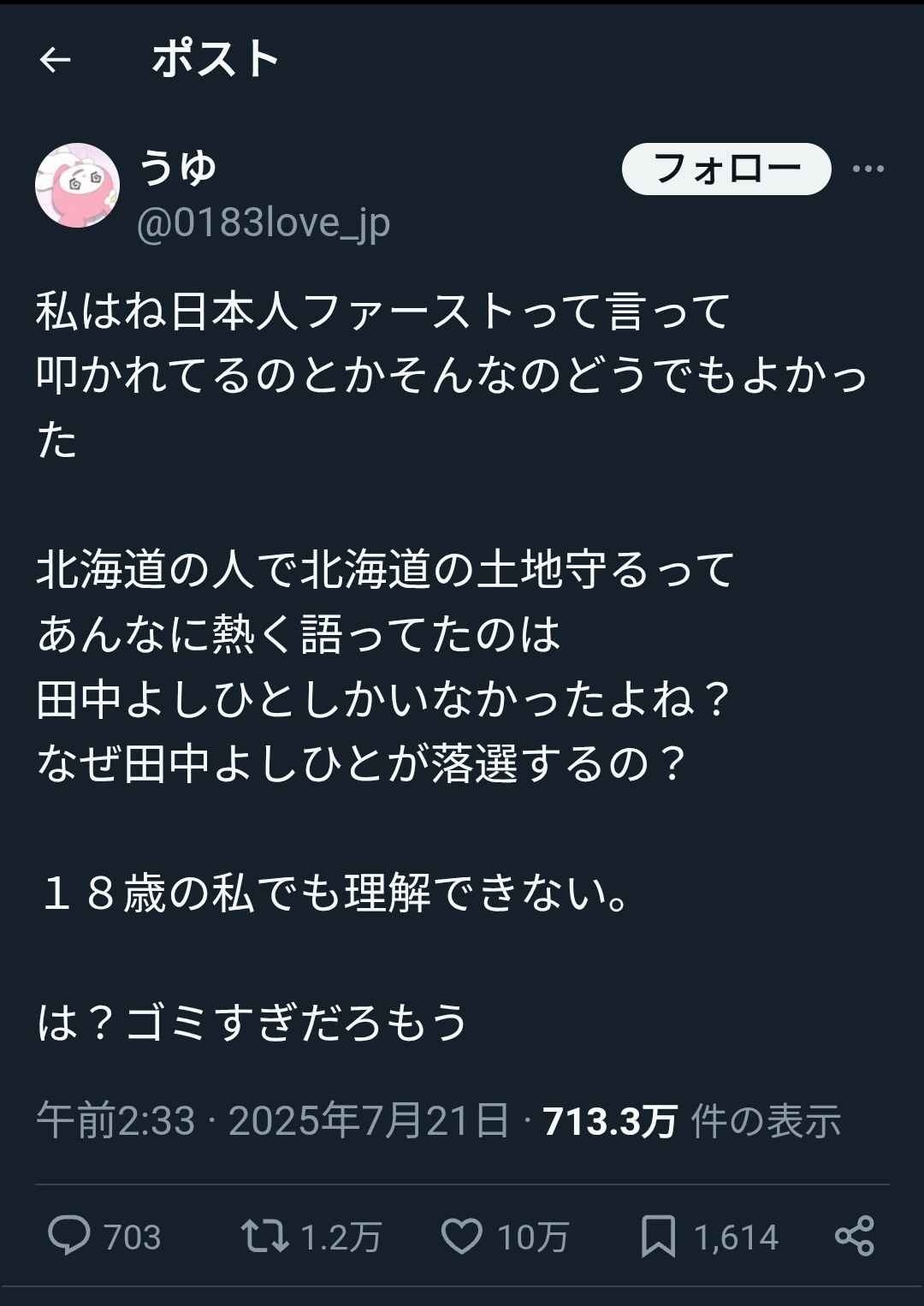The image size is (924, 1306).
Task: Tap the share icon
Action: (x=854, y=1236)
